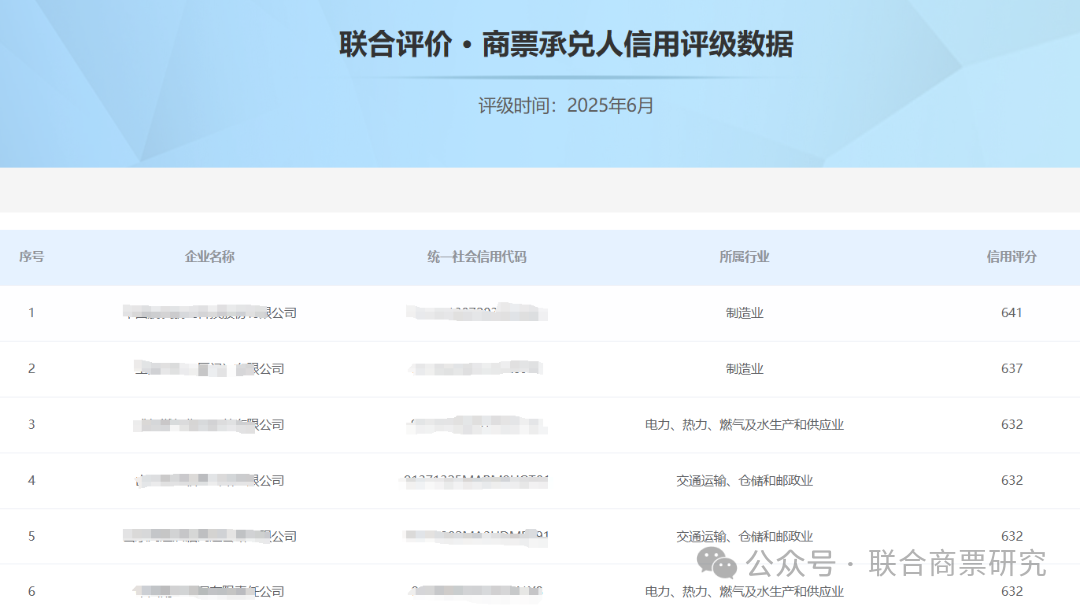Open the blurred company name in row 5
The image size is (1080, 606).
pos(210,536)
